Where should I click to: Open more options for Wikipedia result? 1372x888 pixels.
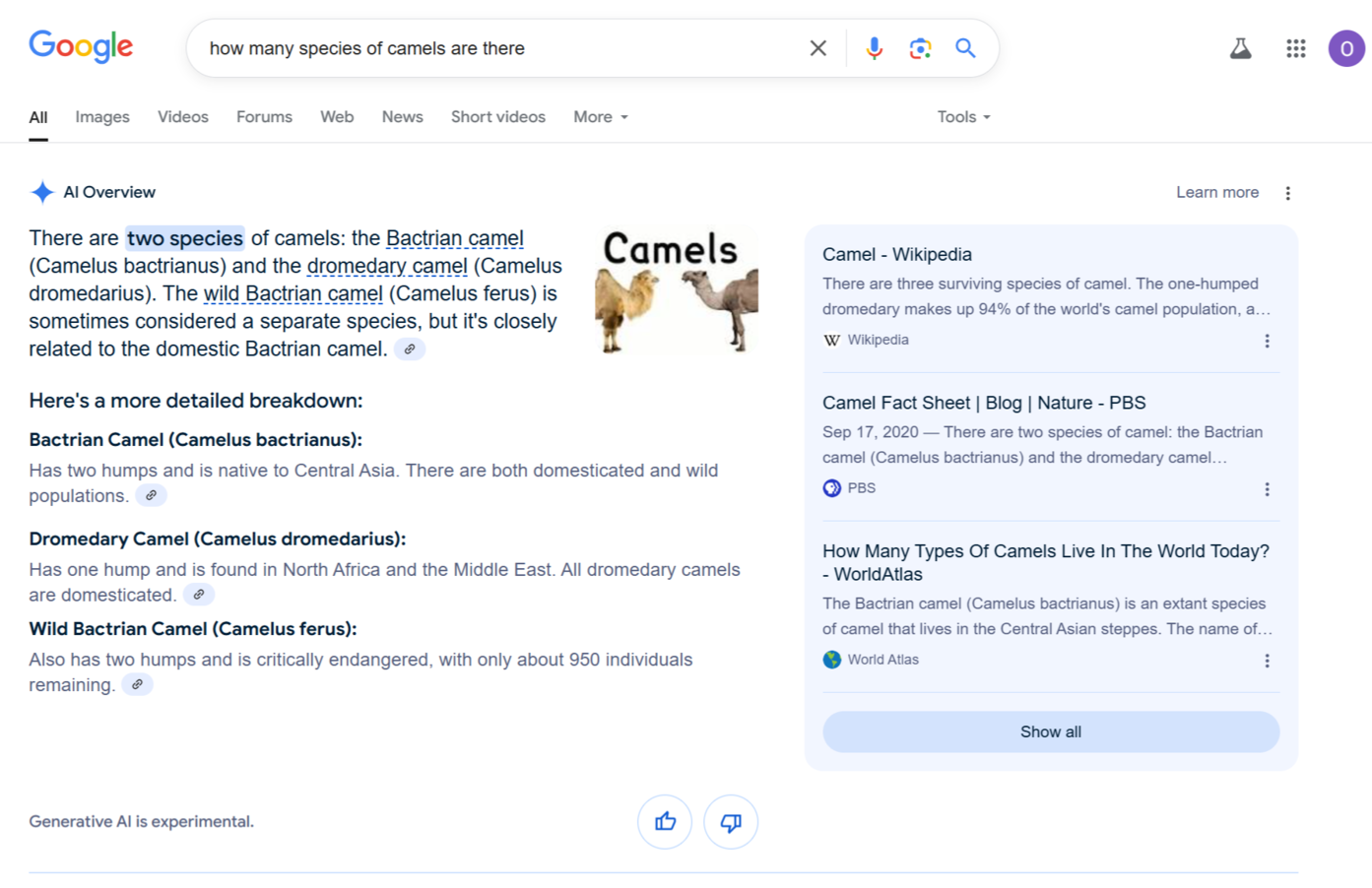[1267, 341]
